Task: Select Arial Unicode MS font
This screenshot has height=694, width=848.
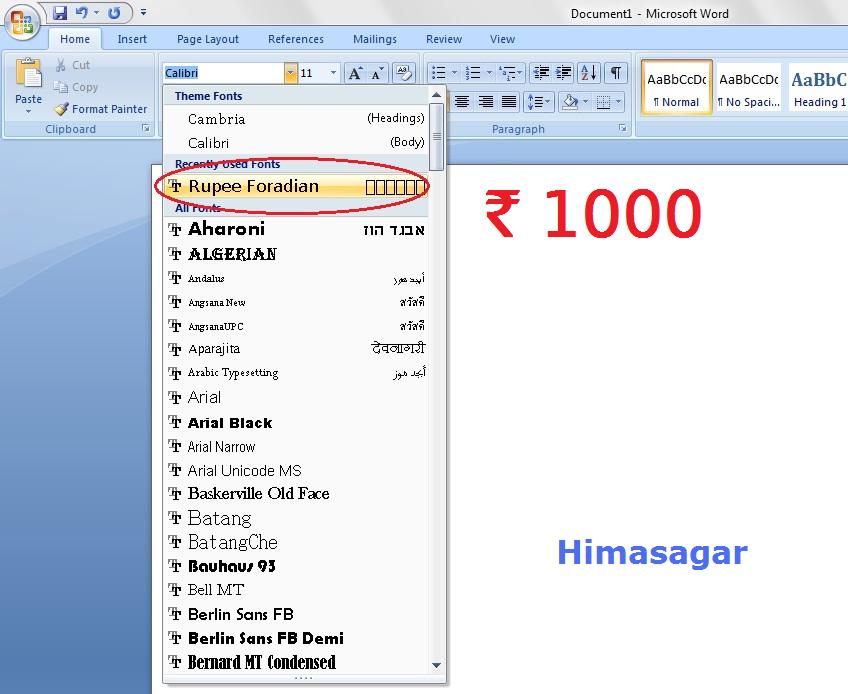Action: click(x=296, y=470)
